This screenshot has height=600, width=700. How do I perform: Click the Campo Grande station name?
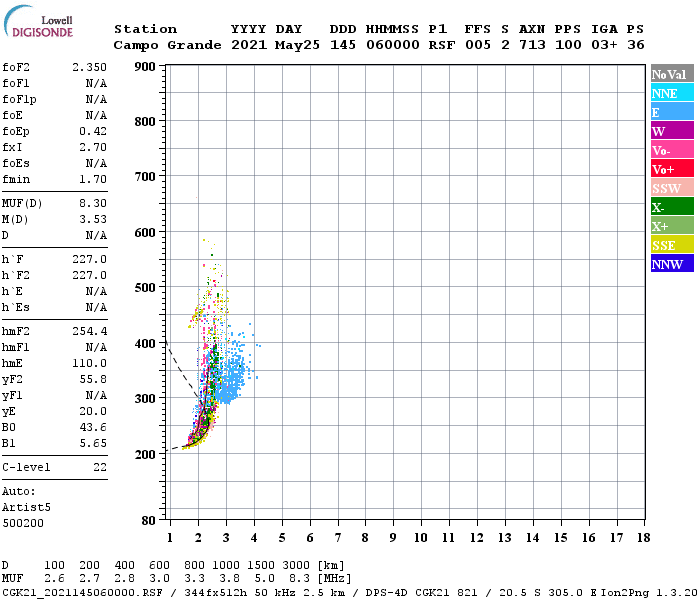point(167,45)
